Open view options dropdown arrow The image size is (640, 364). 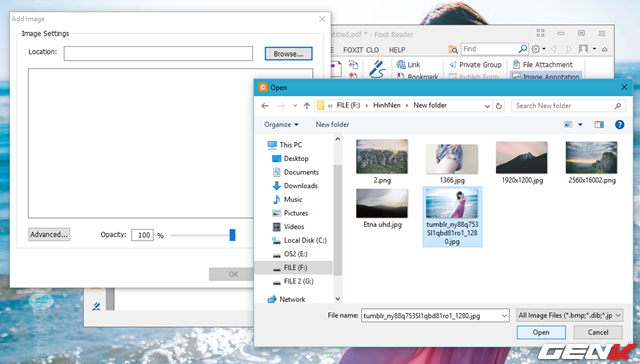580,124
